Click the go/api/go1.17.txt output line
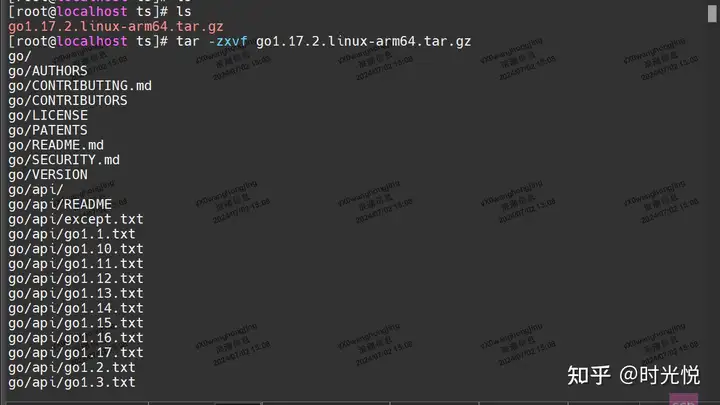The width and height of the screenshot is (720, 405). [x=76, y=353]
